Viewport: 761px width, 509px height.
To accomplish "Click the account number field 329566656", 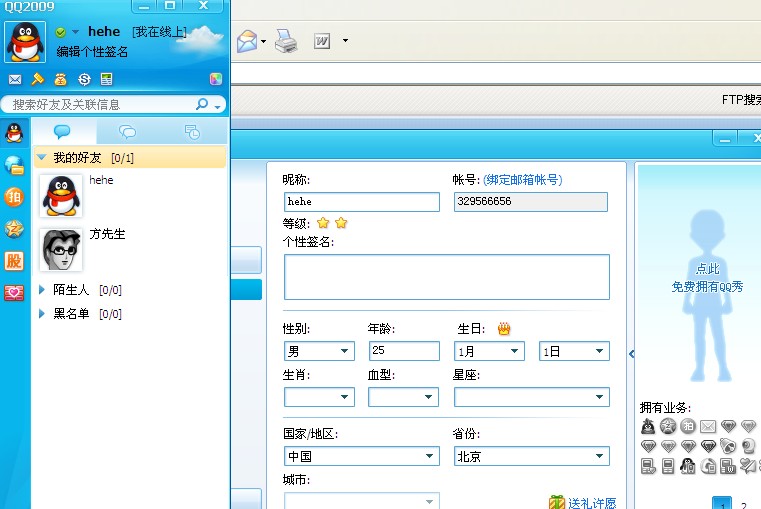I will pos(531,202).
